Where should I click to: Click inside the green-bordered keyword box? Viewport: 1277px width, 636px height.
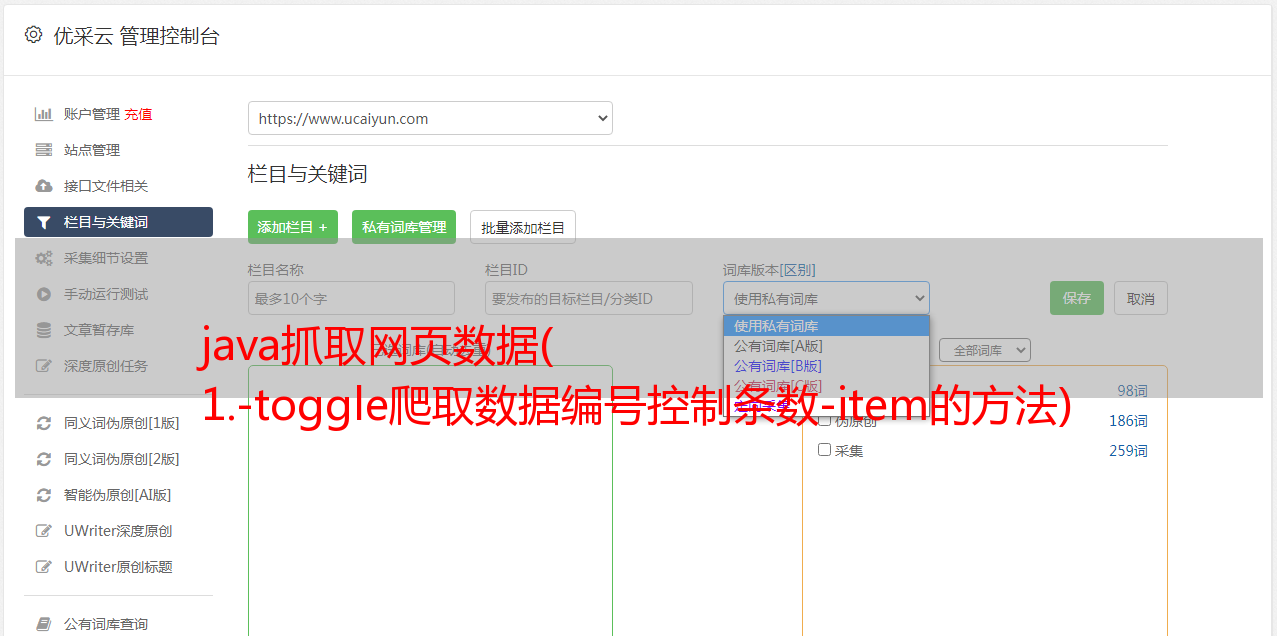point(430,500)
